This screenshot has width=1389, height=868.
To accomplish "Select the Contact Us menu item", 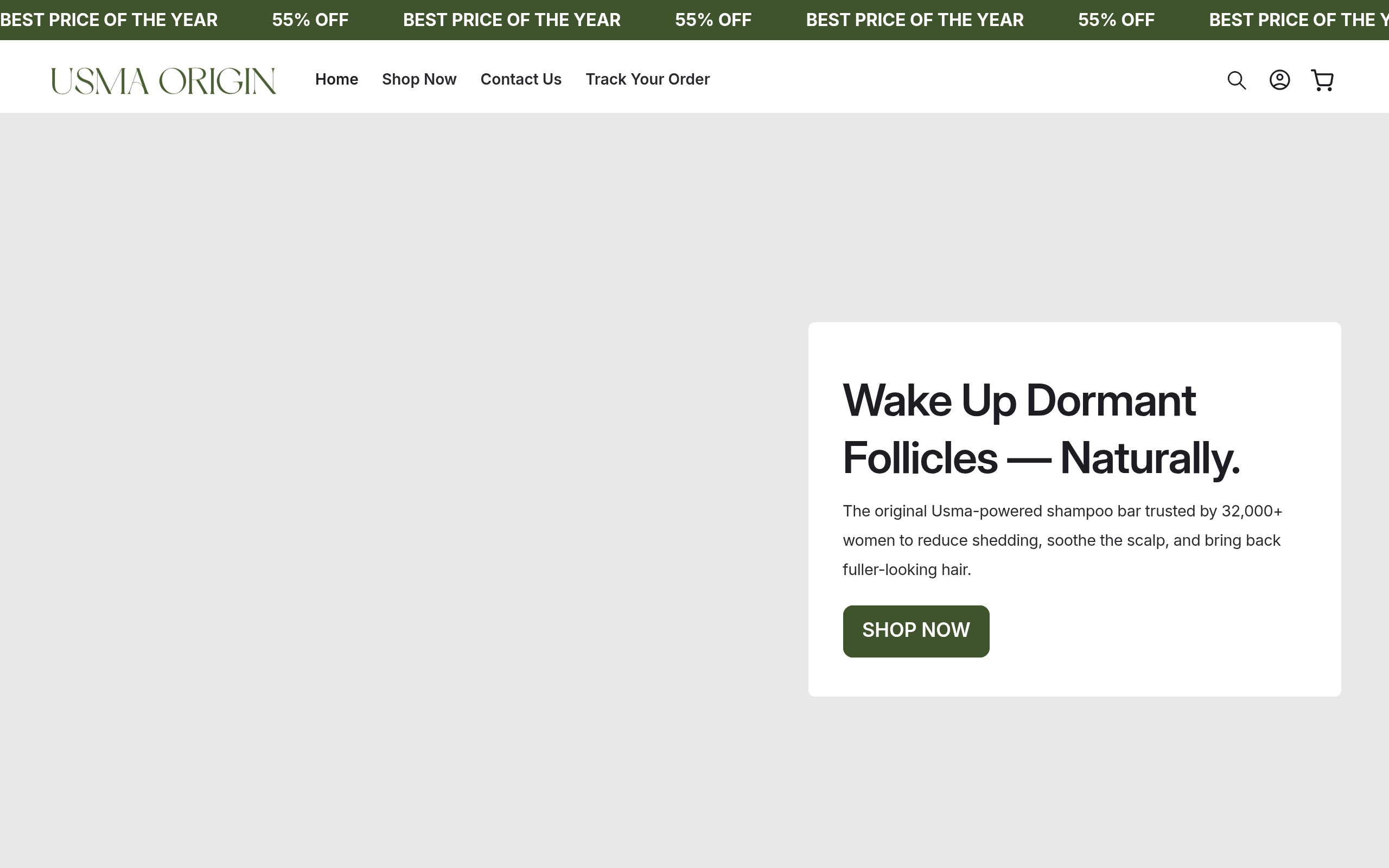I will (520, 79).
